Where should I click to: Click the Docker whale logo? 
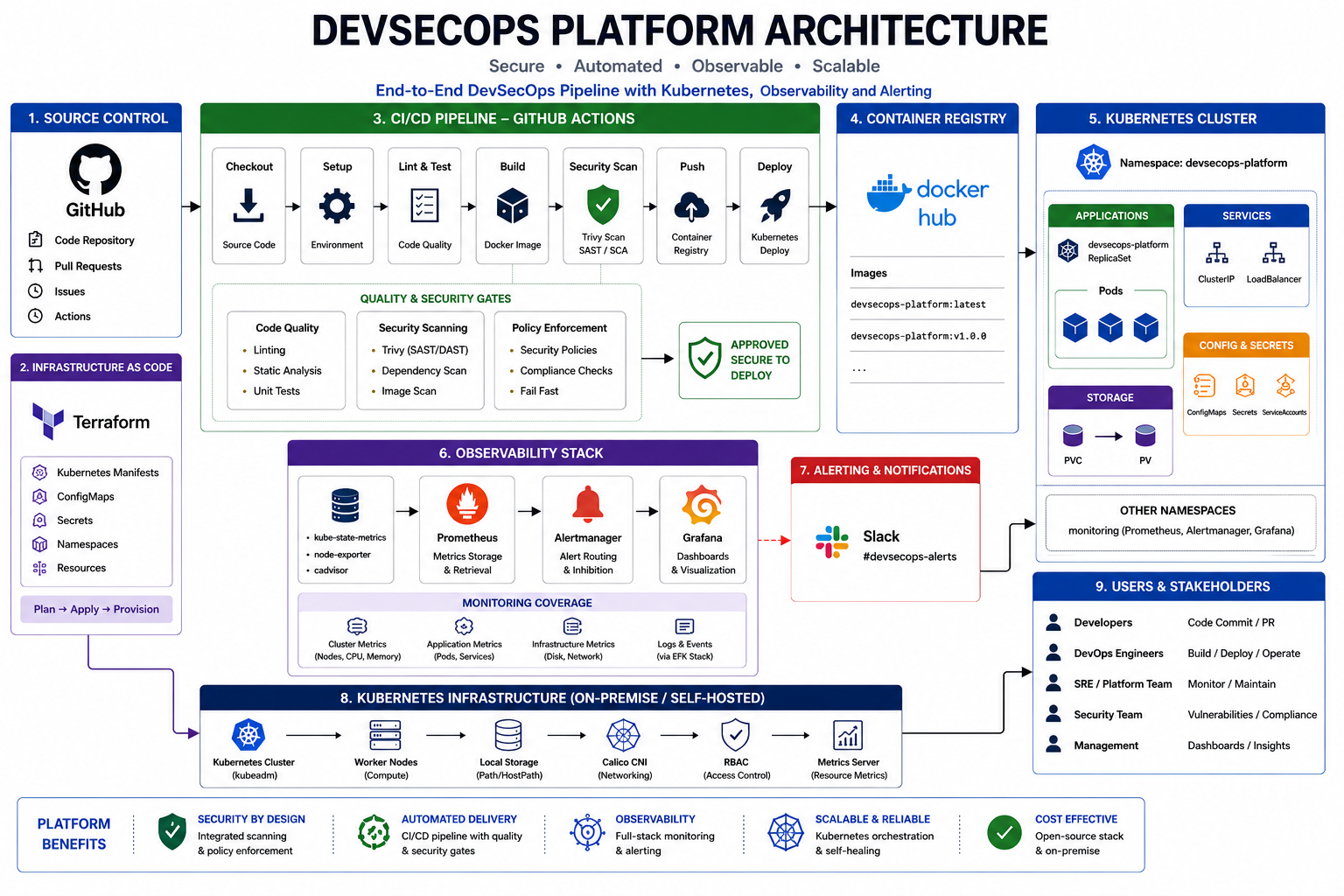(886, 193)
